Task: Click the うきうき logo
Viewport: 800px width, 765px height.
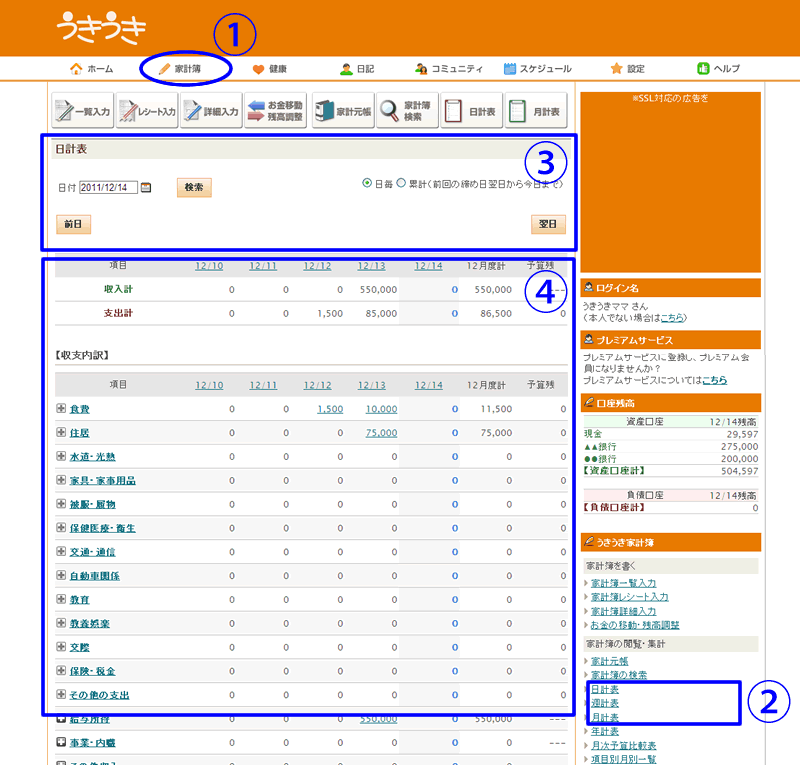Action: click(x=102, y=28)
